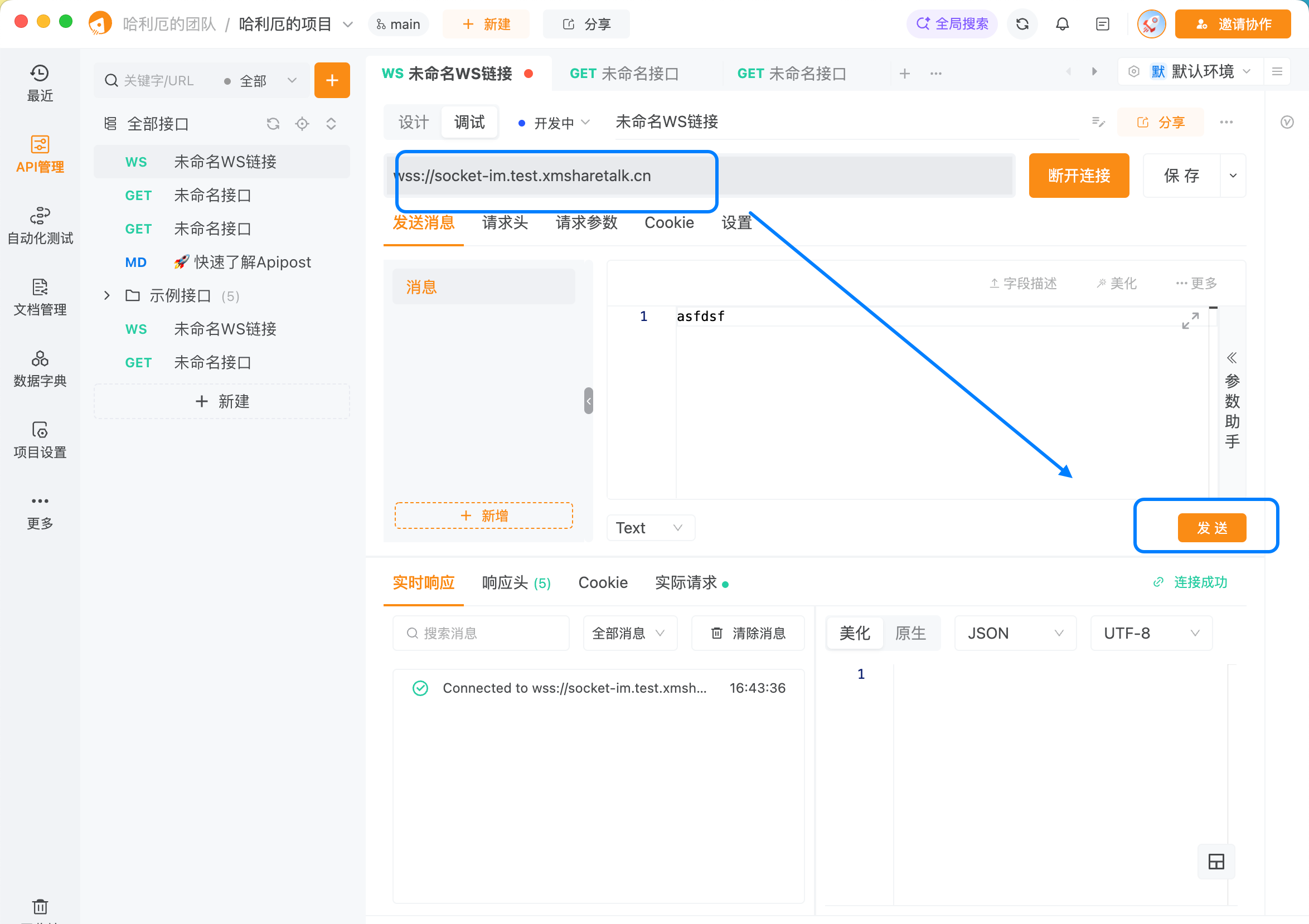Viewport: 1309px width, 924px height.
Task: Switch to the 请求头 tab
Action: click(505, 223)
